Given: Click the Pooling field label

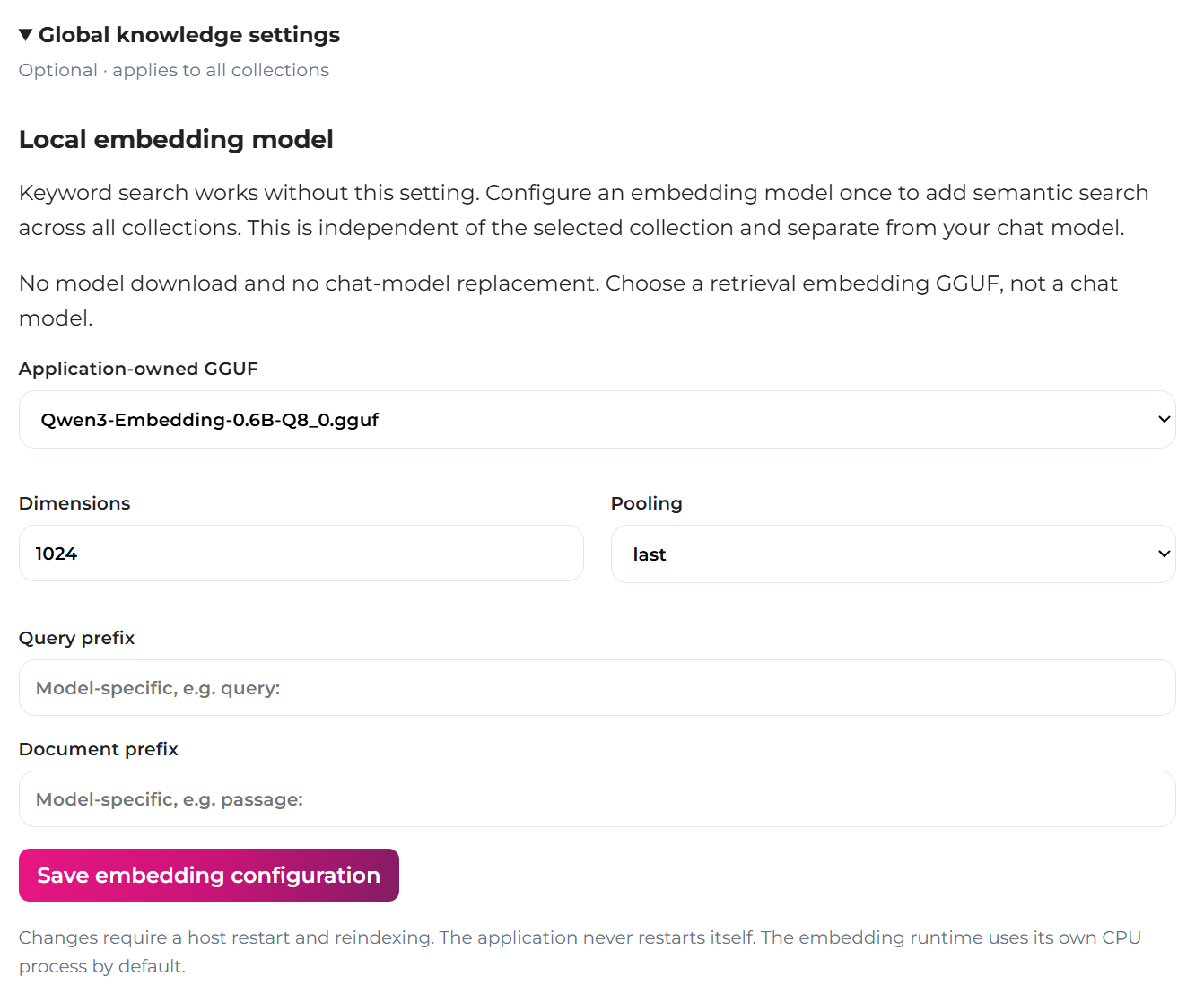Looking at the screenshot, I should pyautogui.click(x=647, y=503).
